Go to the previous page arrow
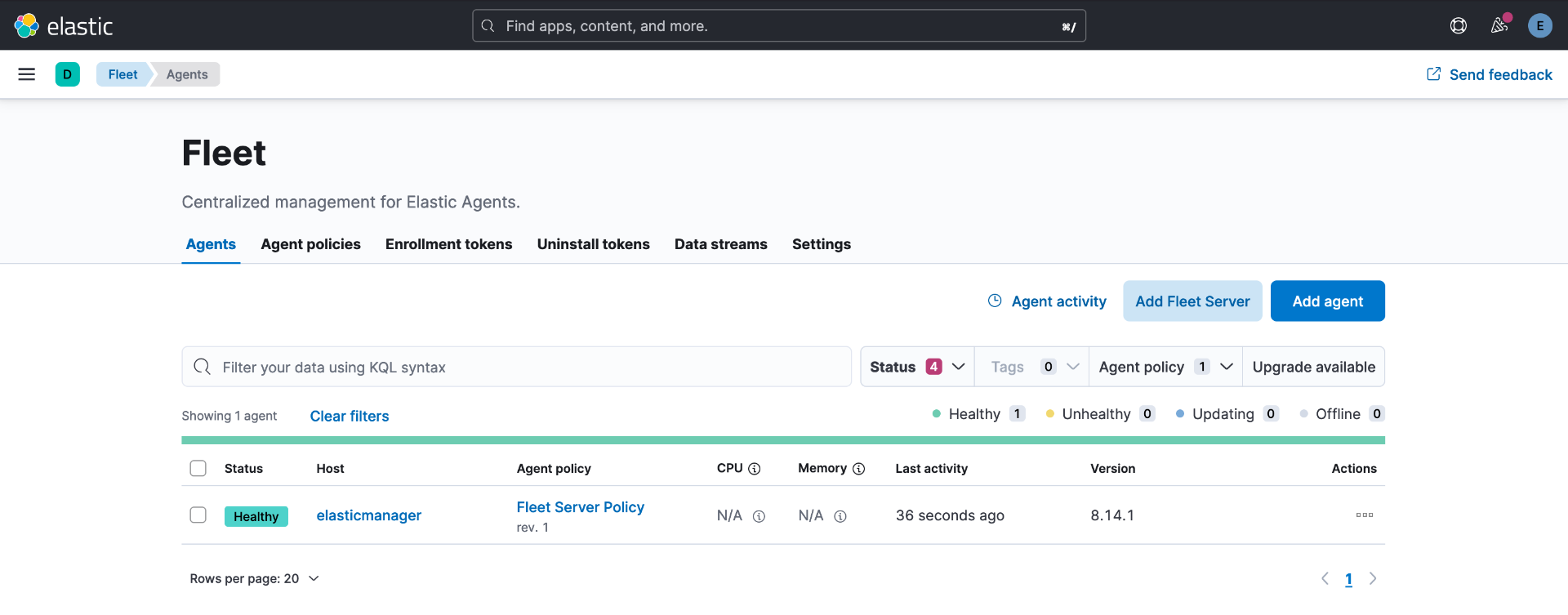Viewport: 1568px width, 615px height. [x=1325, y=579]
